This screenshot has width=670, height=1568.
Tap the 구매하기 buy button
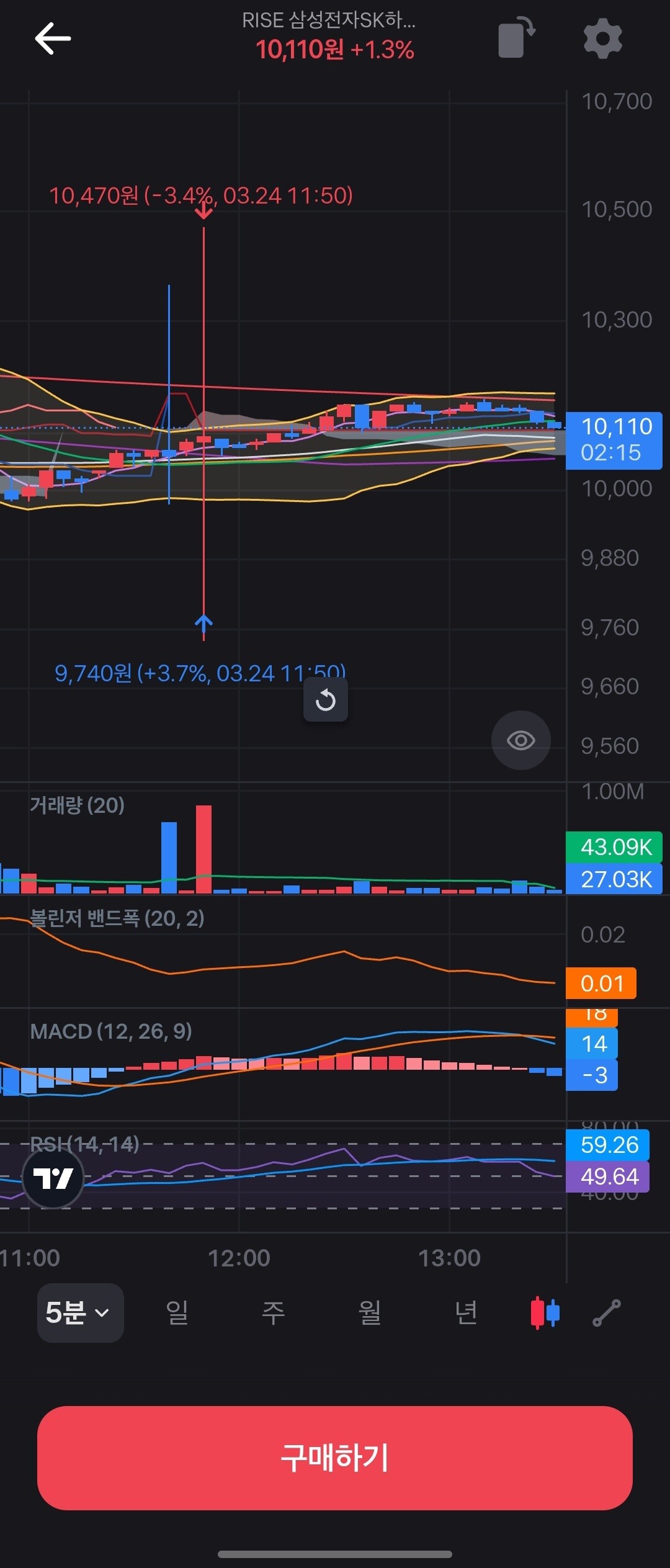tap(335, 1458)
